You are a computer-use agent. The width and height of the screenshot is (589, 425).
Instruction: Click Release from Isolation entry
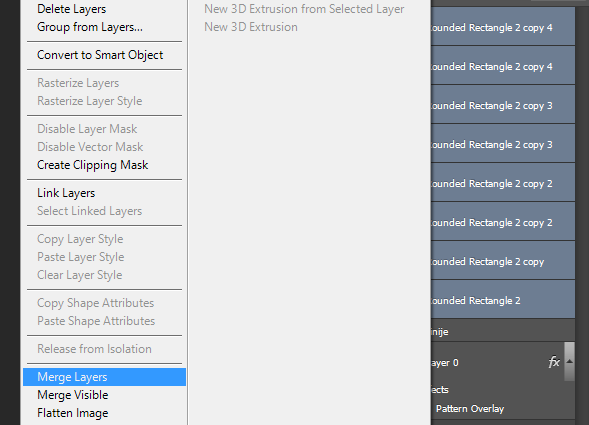[x=104, y=349]
